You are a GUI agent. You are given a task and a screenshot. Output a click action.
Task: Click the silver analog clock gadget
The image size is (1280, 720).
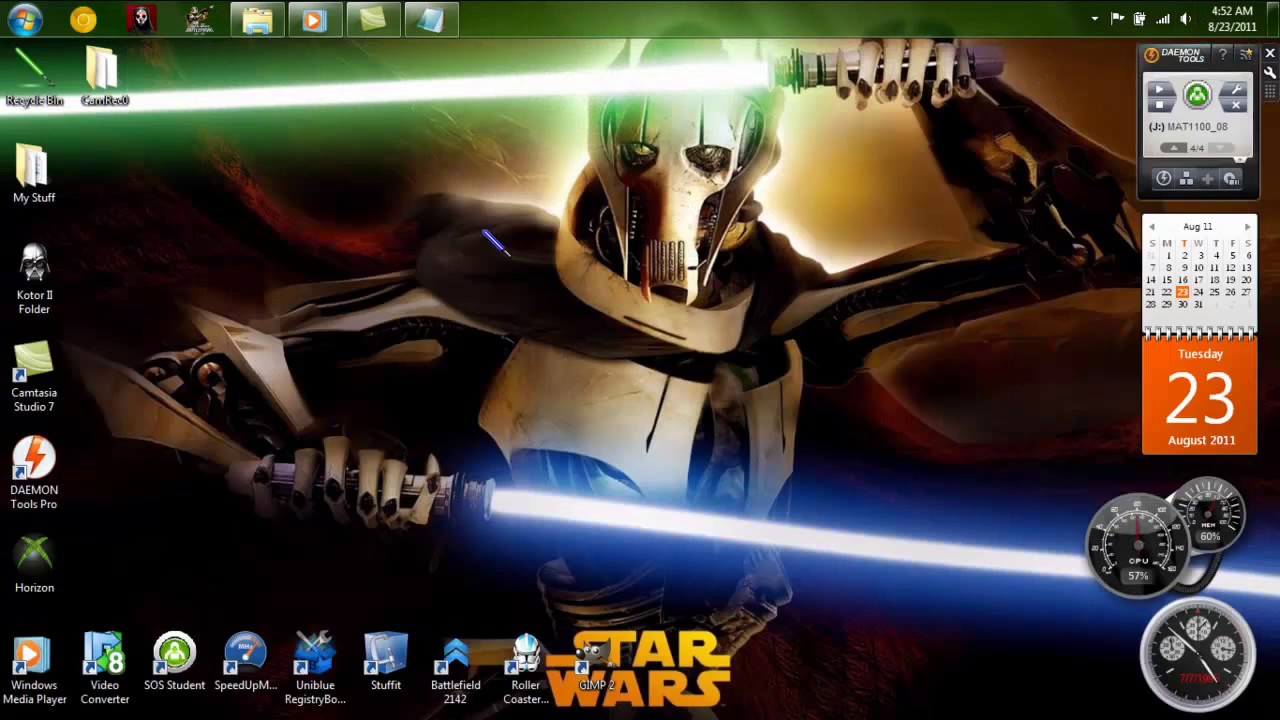pyautogui.click(x=1197, y=655)
